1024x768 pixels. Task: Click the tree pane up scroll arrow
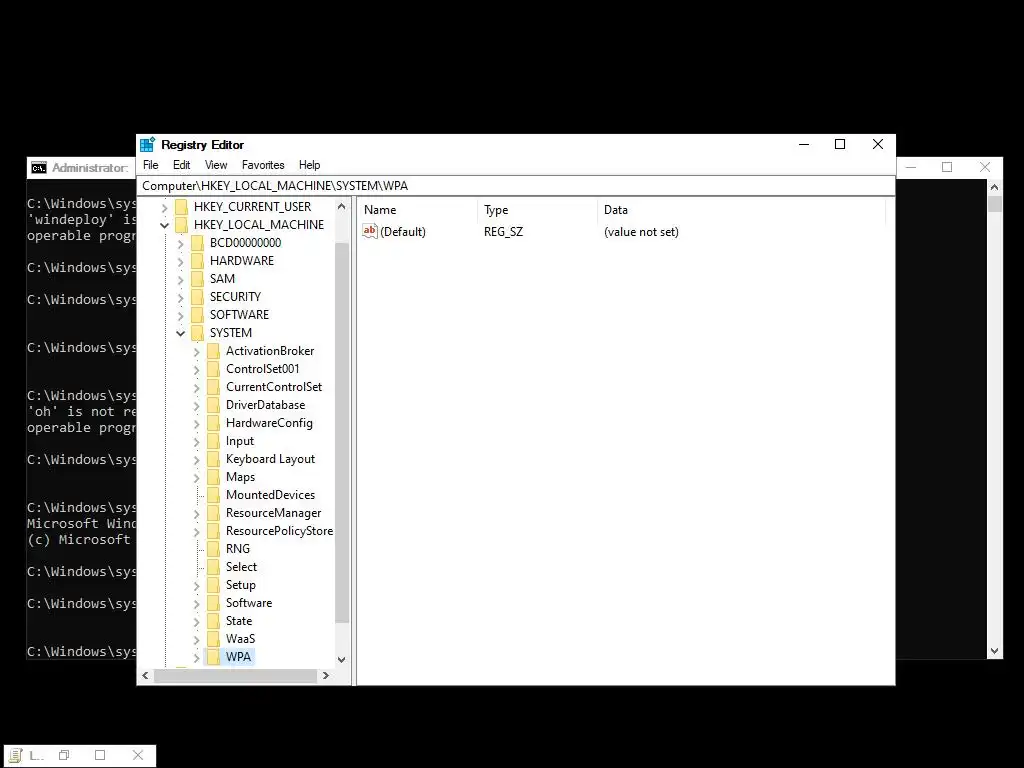click(342, 206)
